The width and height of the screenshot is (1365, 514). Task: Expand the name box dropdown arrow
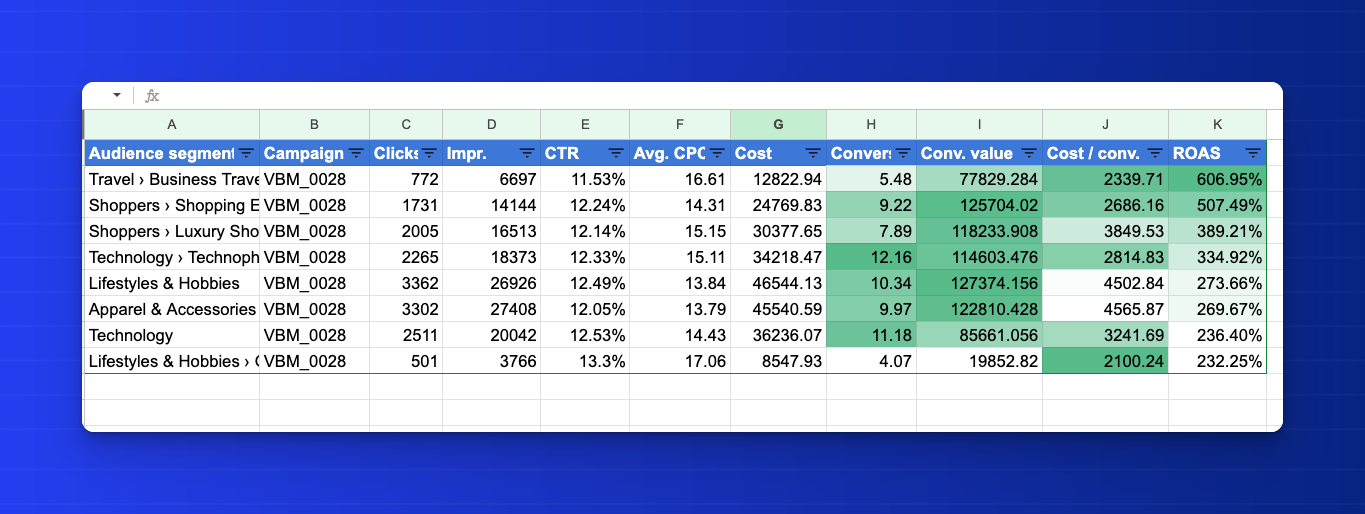pyautogui.click(x=116, y=96)
